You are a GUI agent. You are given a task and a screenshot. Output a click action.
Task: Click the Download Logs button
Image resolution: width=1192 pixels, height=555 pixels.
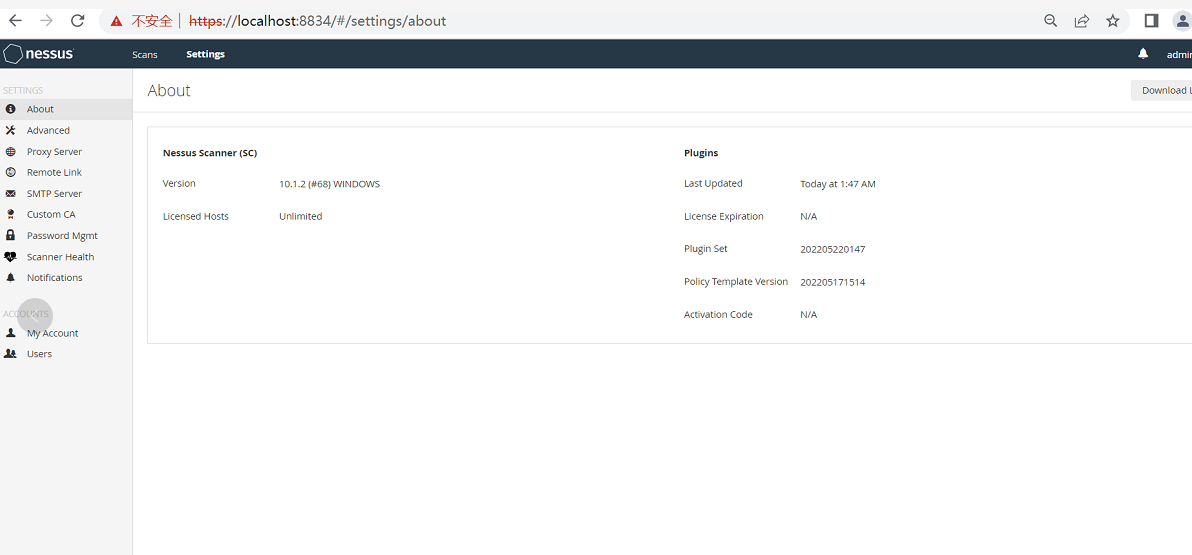point(1162,90)
